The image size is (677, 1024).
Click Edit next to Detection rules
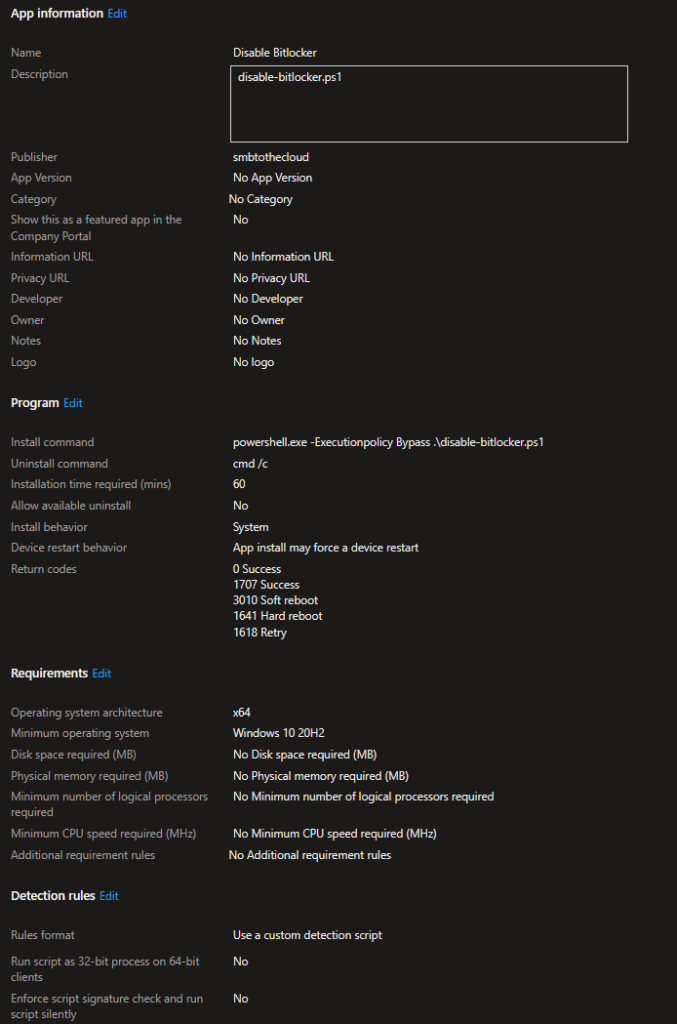(x=109, y=896)
